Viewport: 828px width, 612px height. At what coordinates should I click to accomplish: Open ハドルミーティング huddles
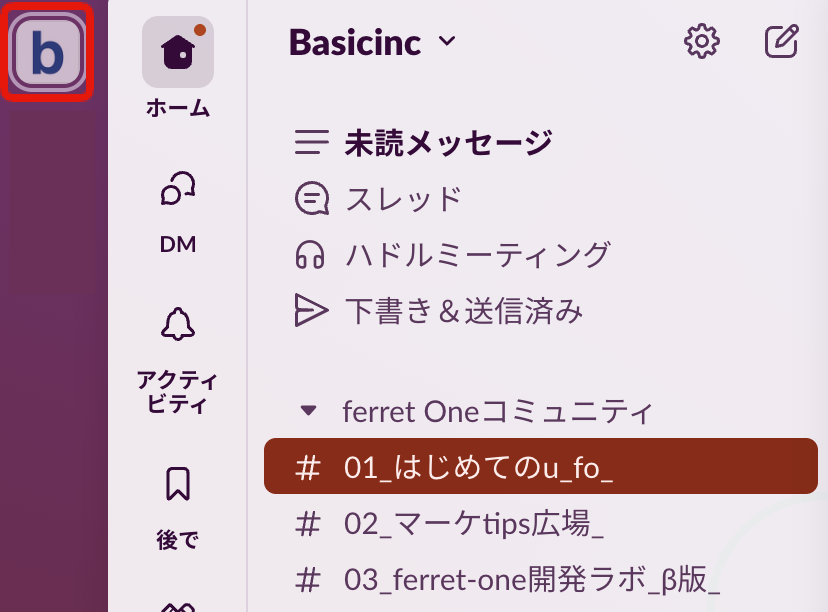tap(476, 255)
